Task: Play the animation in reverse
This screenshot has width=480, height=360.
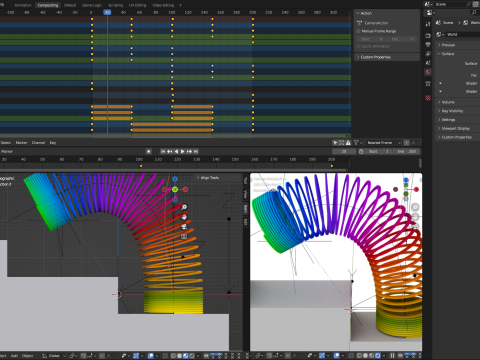Action: 176,151
